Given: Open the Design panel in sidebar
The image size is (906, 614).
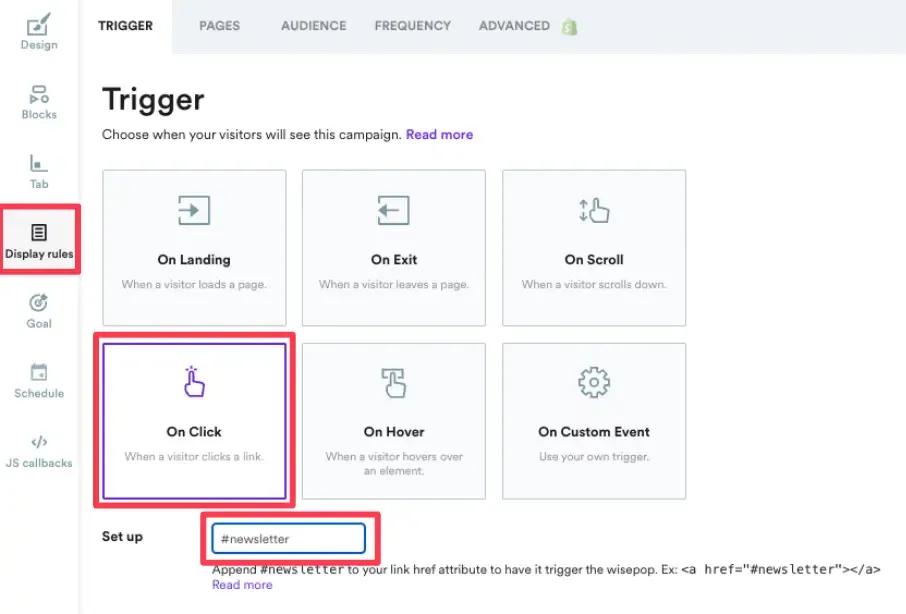Looking at the screenshot, I should click(39, 32).
